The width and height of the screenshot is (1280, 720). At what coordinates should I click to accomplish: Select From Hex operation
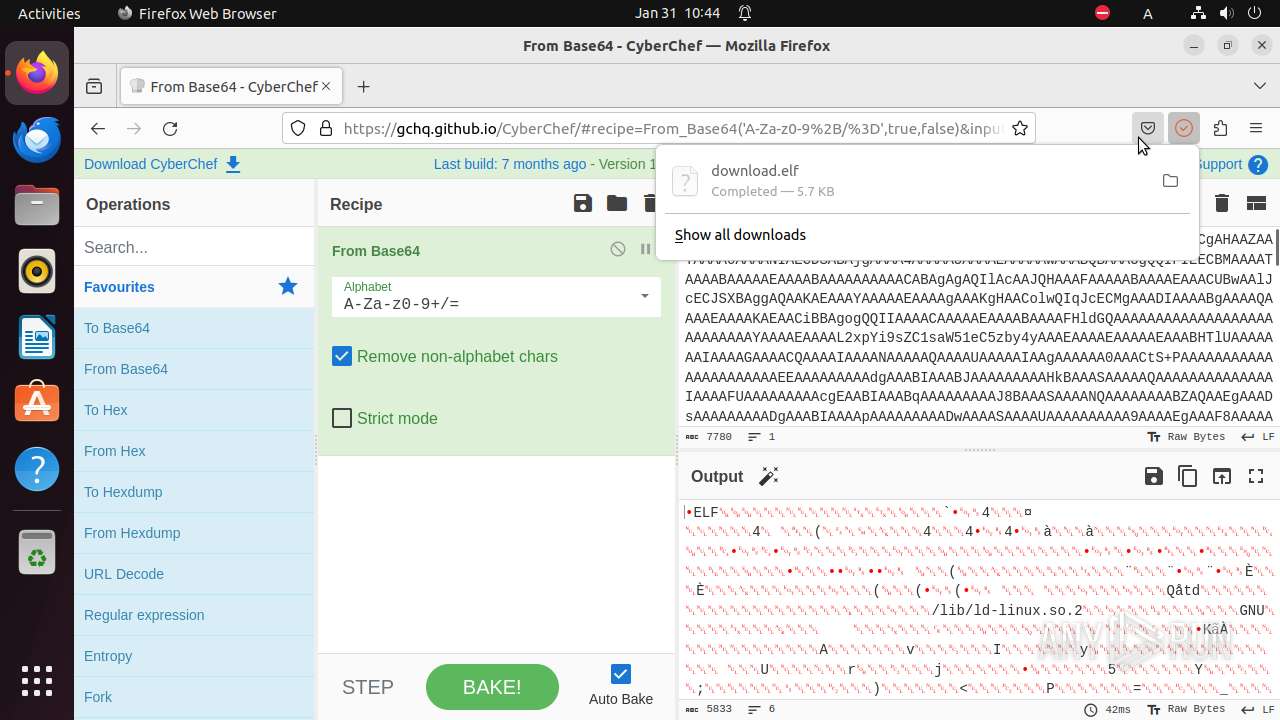(194, 451)
